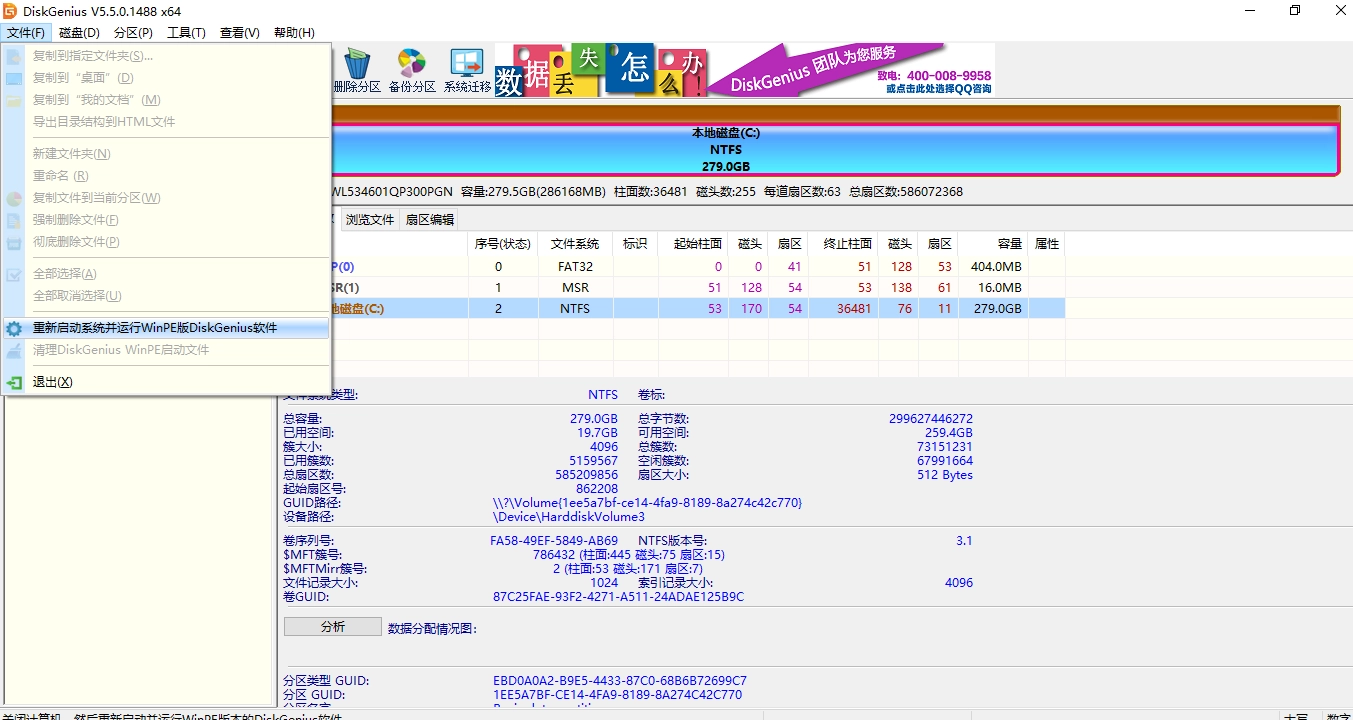Click the 分区 GUID value 1EE5A7BF-CE14-4FA9-8189-8A274C42C770
1353x720 pixels.
click(617, 695)
